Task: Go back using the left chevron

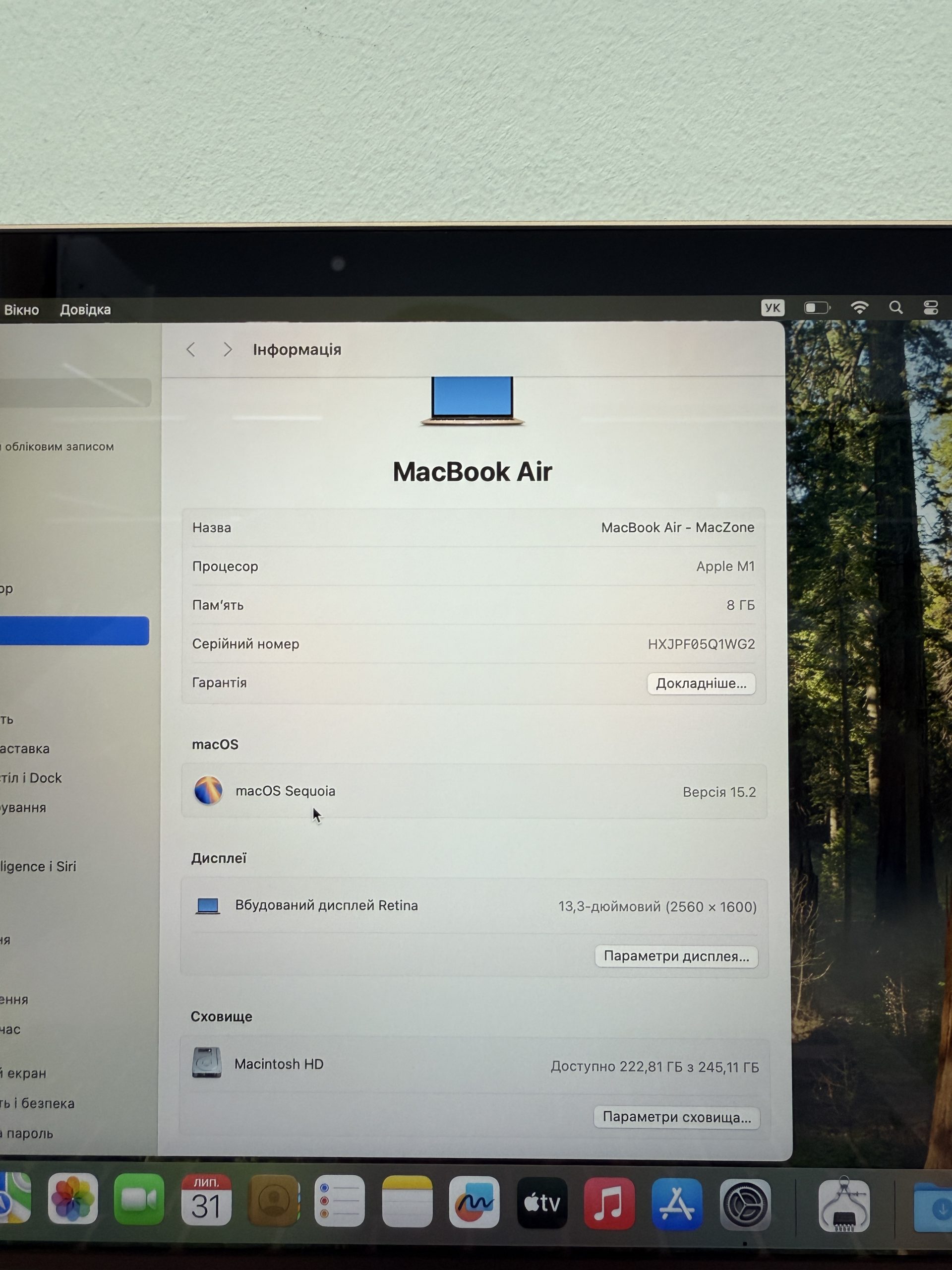Action: click(x=191, y=350)
